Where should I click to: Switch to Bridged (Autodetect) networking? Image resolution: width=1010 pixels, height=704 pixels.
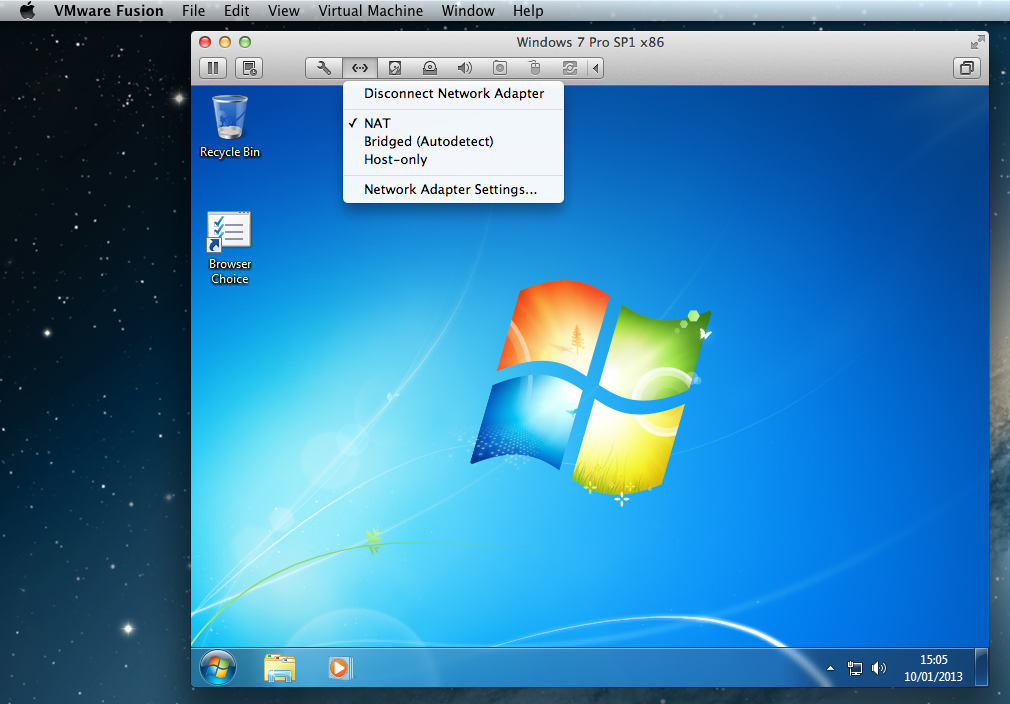[x=428, y=141]
